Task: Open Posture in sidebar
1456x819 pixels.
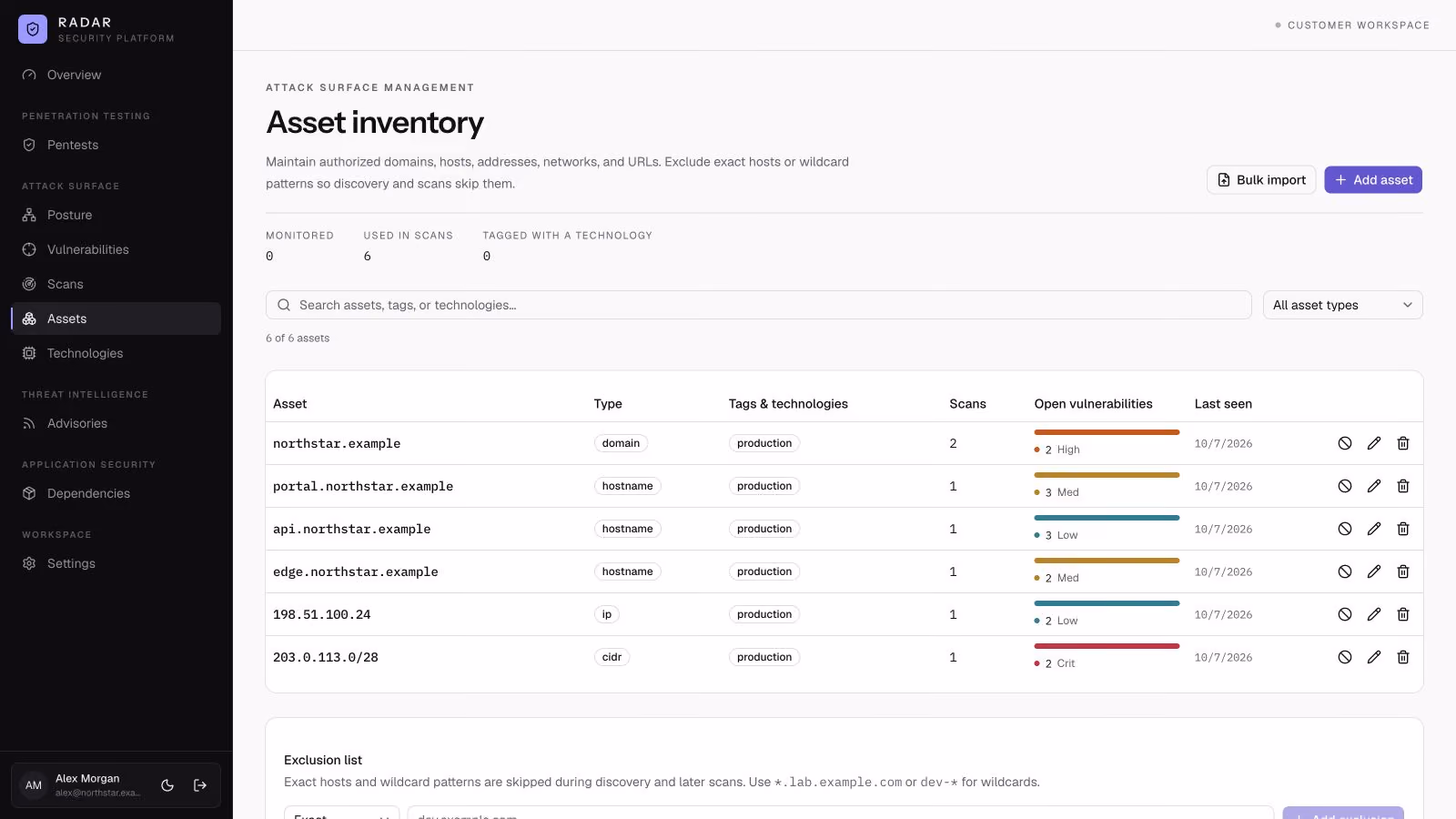Action: 116,215
